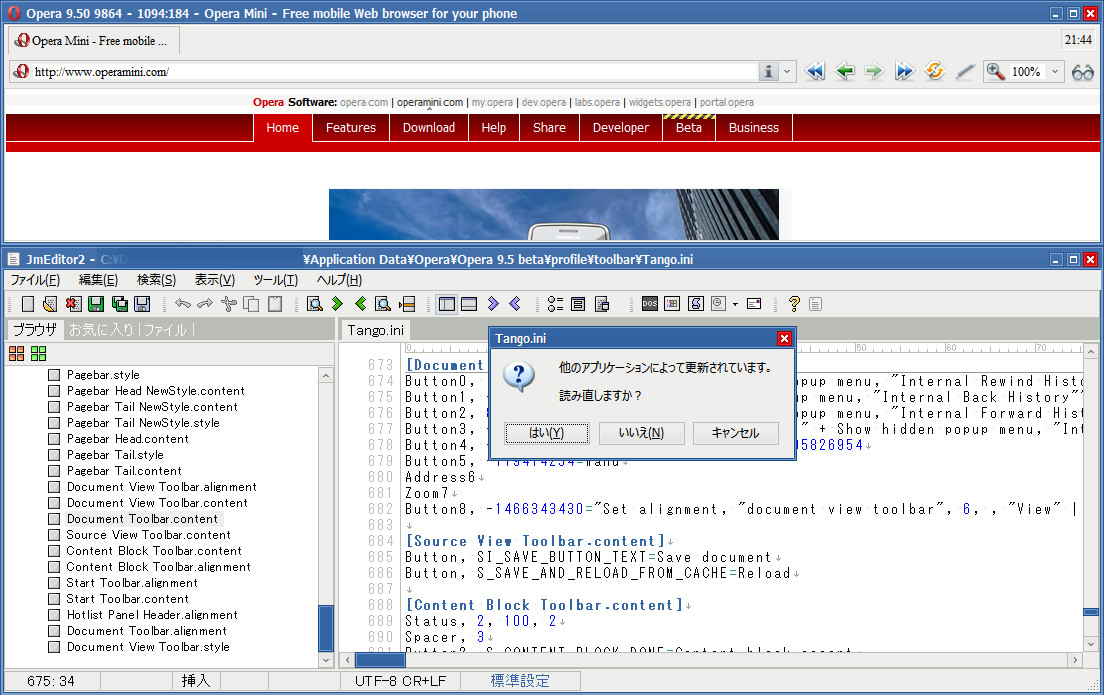Open the 検索(S) menu

(156, 280)
